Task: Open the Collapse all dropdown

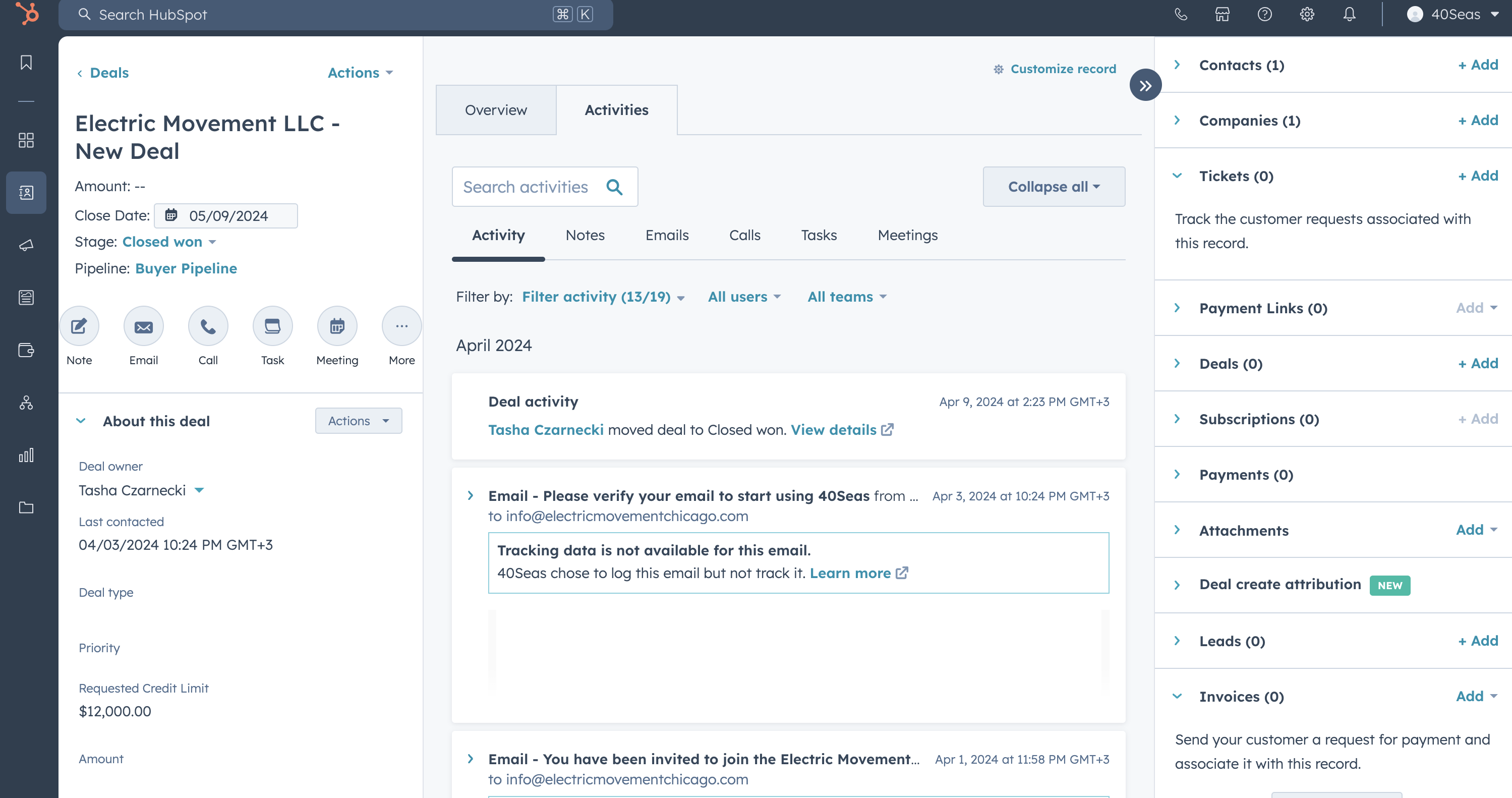Action: pyautogui.click(x=1053, y=187)
